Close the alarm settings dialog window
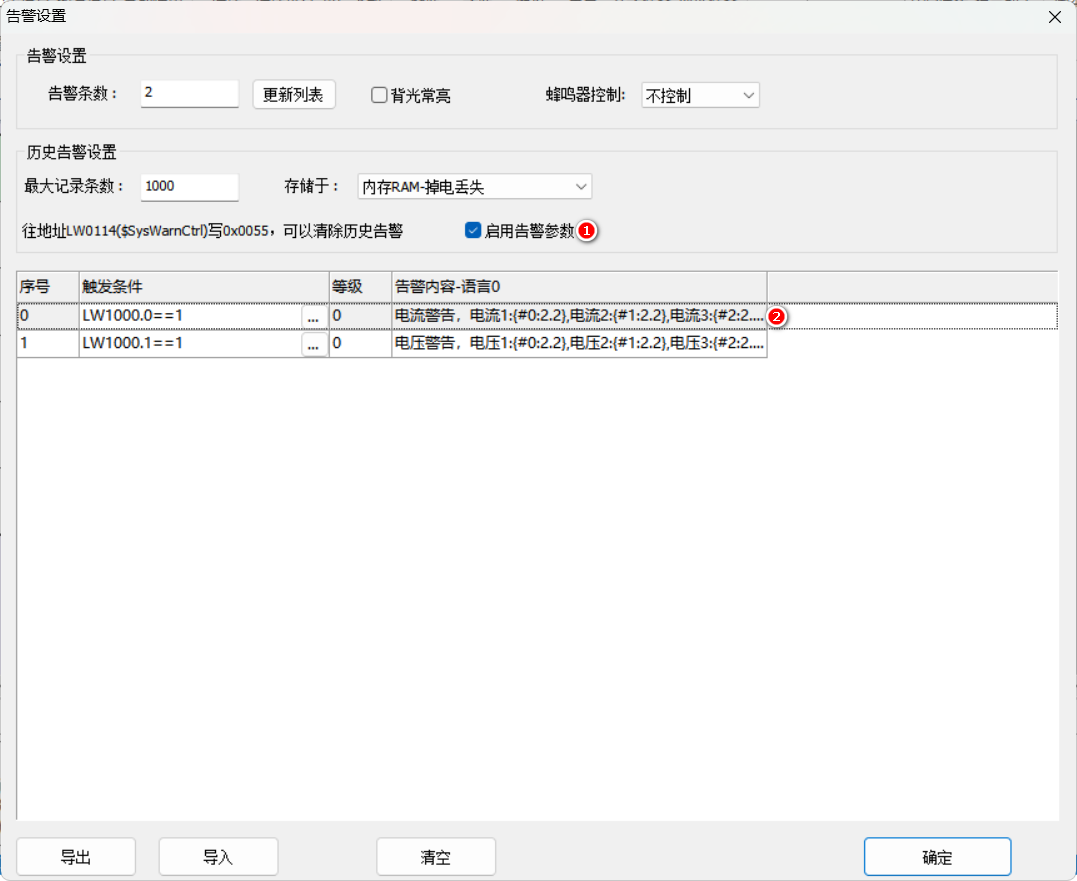This screenshot has width=1077, height=881. [1054, 16]
